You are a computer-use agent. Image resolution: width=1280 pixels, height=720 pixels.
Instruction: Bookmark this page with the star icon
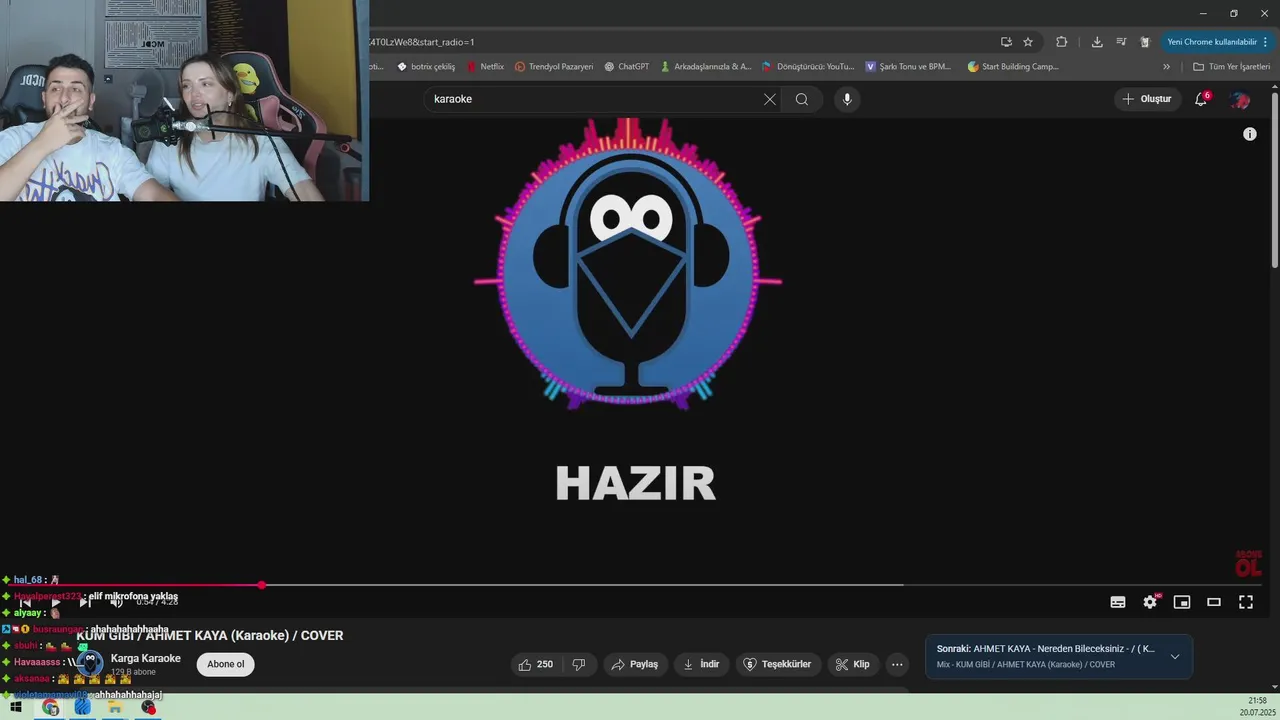[x=1028, y=42]
